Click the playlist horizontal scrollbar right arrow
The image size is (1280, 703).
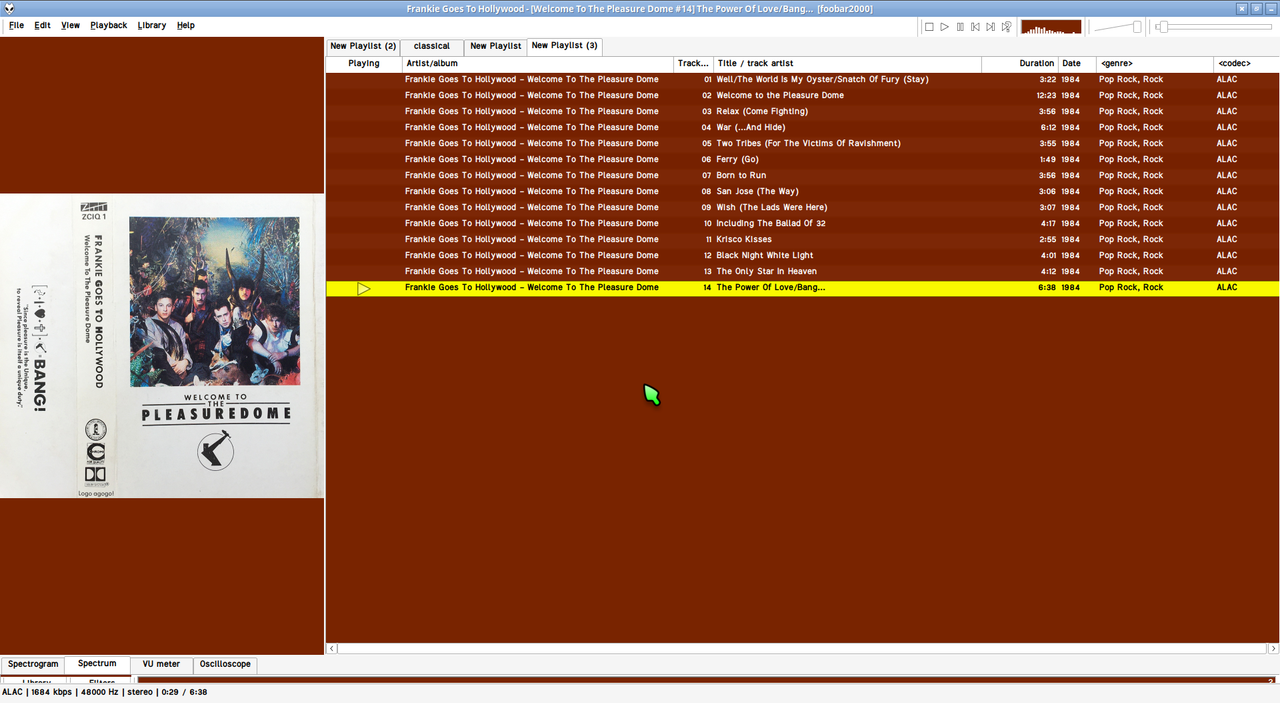click(x=1273, y=649)
